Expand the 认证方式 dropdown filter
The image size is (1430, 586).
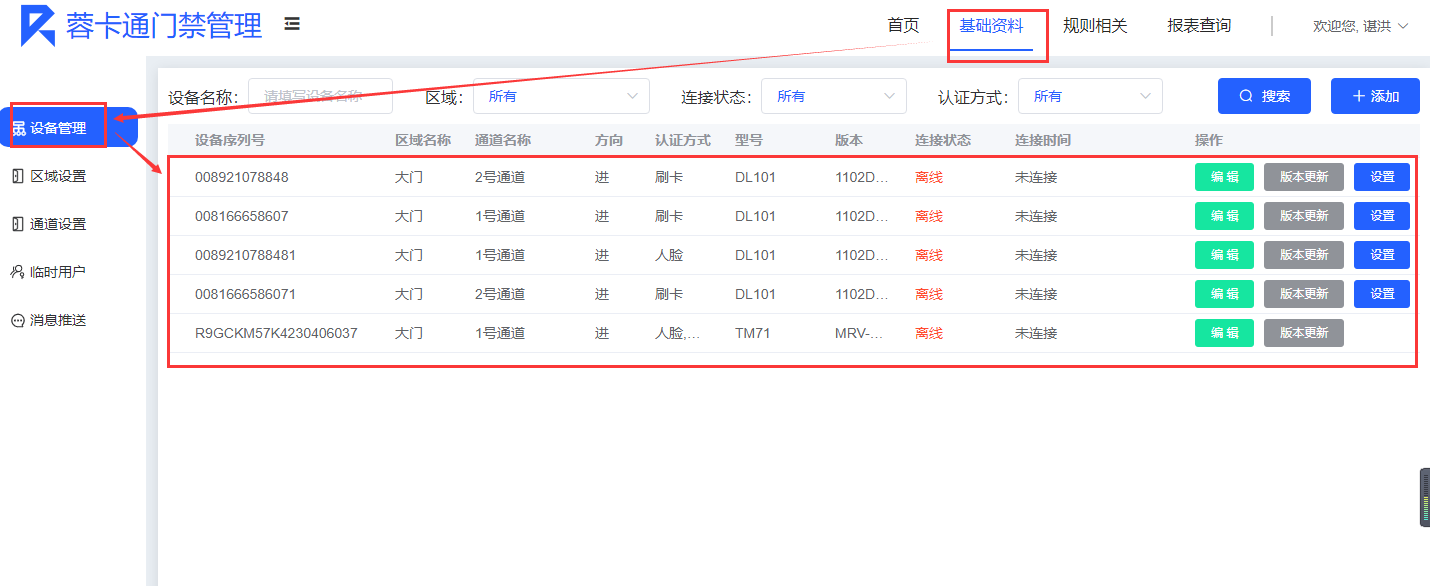[x=1090, y=96]
